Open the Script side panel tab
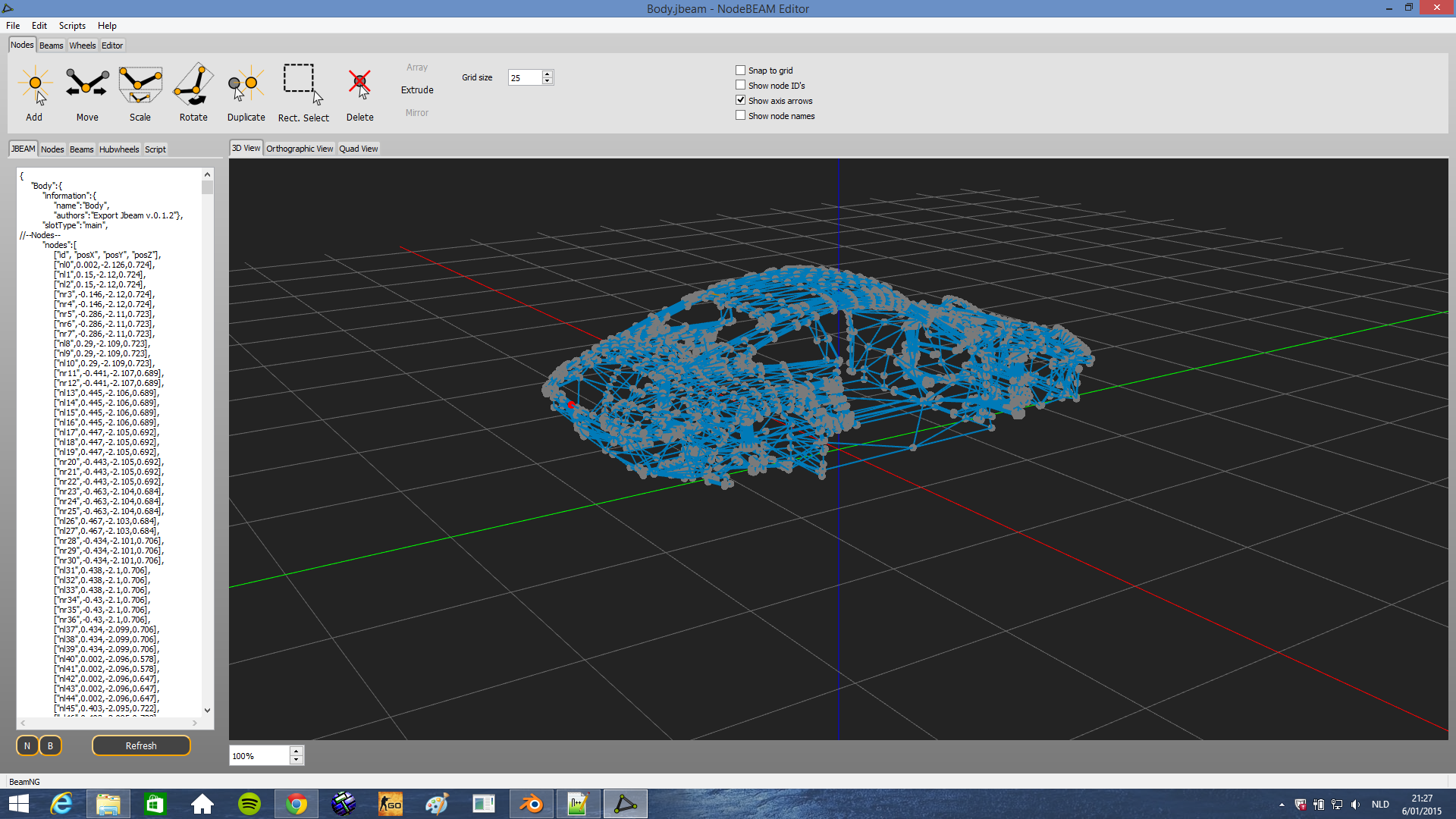1456x819 pixels. coord(155,149)
